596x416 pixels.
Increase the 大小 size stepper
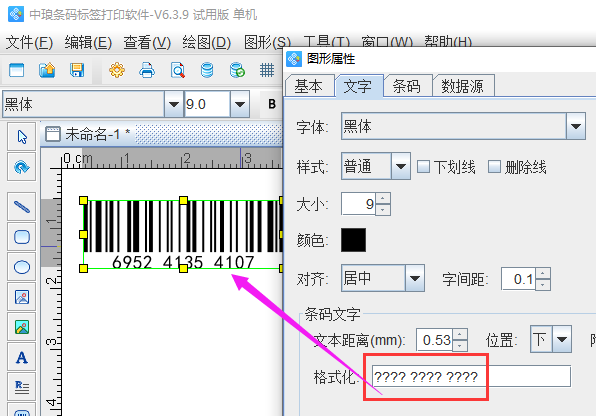(x=383, y=198)
